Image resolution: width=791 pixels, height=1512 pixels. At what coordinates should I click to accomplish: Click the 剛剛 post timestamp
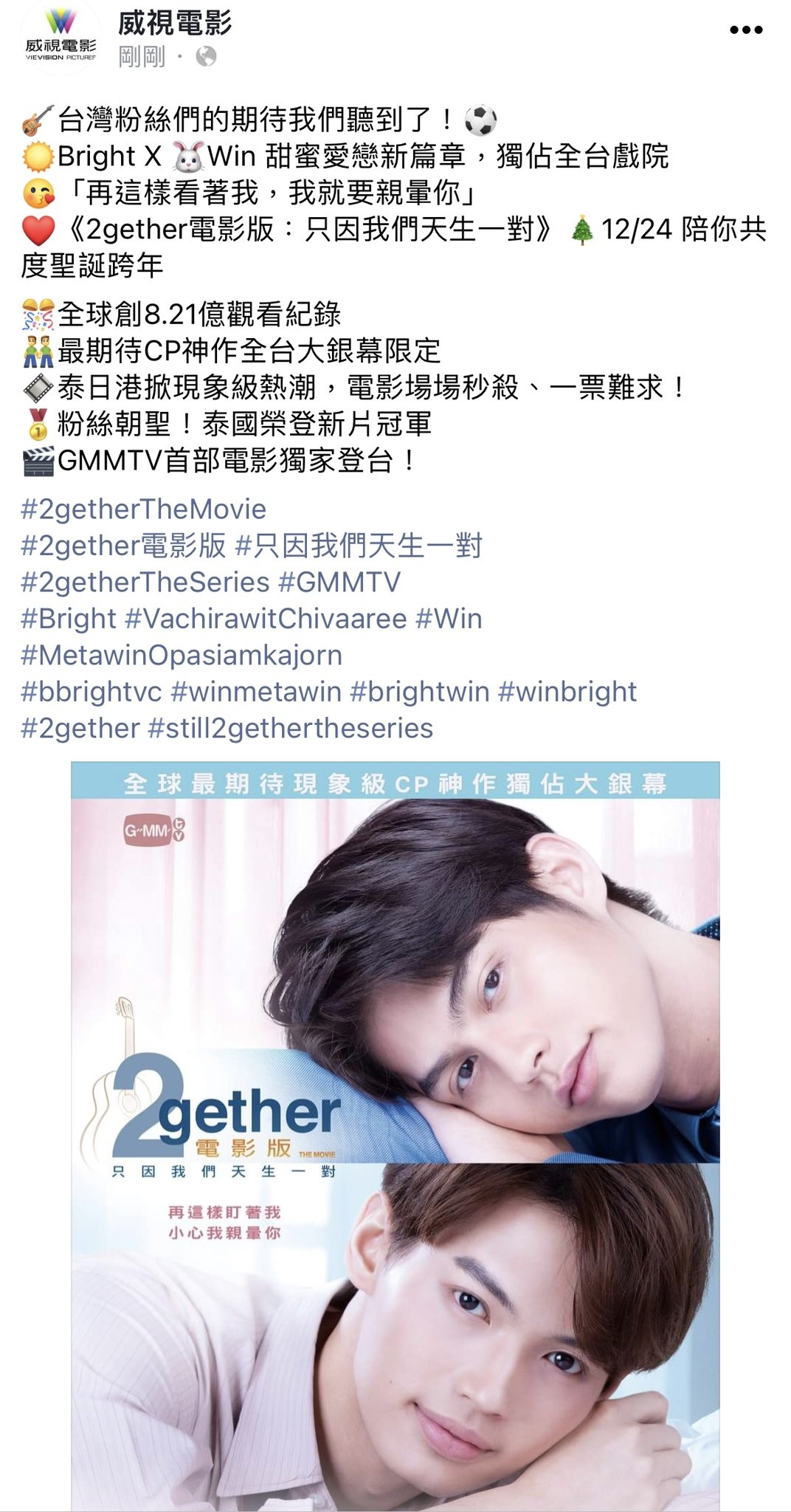tap(142, 56)
